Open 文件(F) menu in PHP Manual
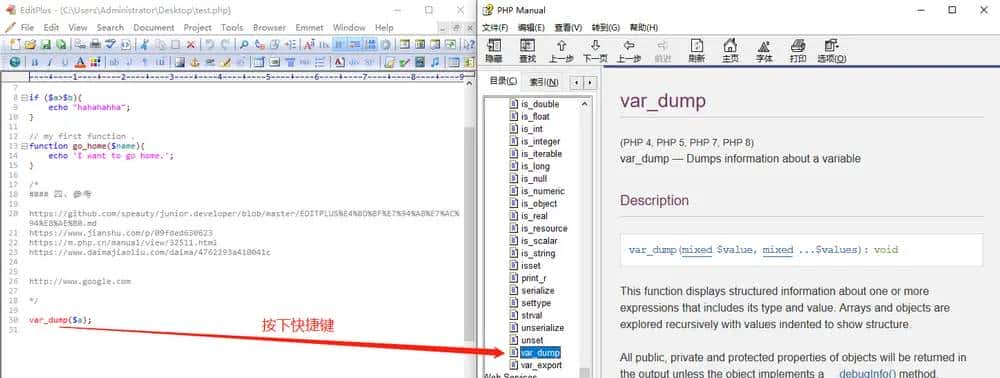 click(x=495, y=27)
